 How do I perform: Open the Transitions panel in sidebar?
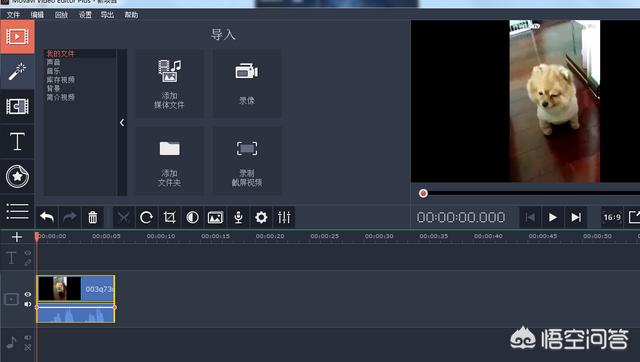tap(17, 107)
